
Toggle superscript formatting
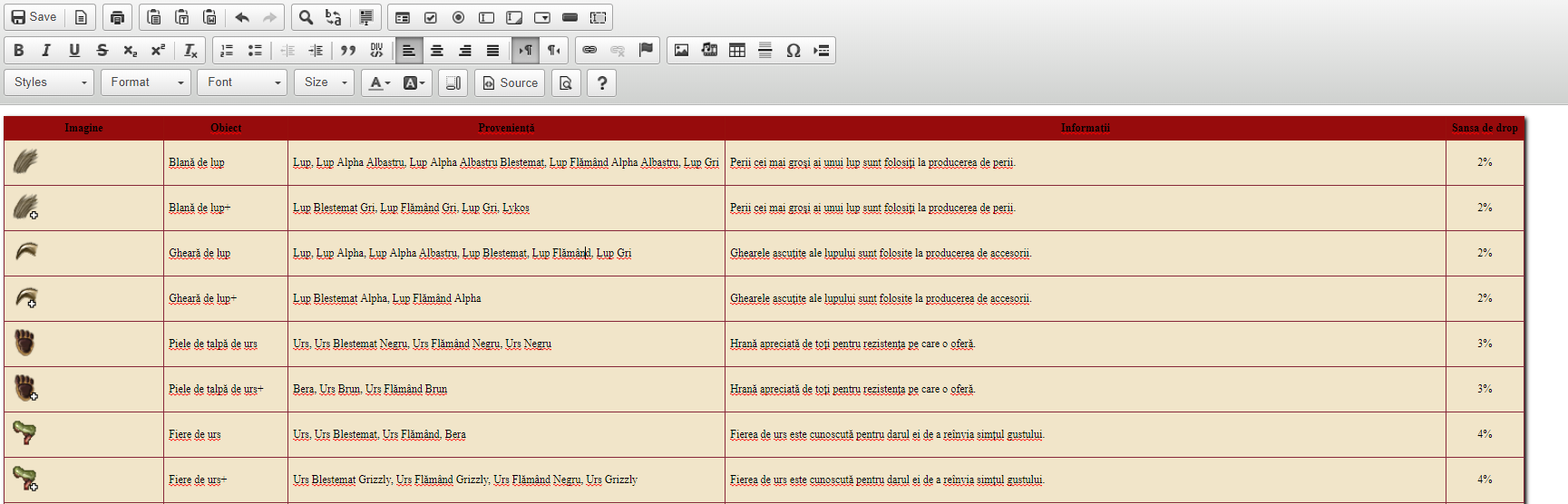158,50
